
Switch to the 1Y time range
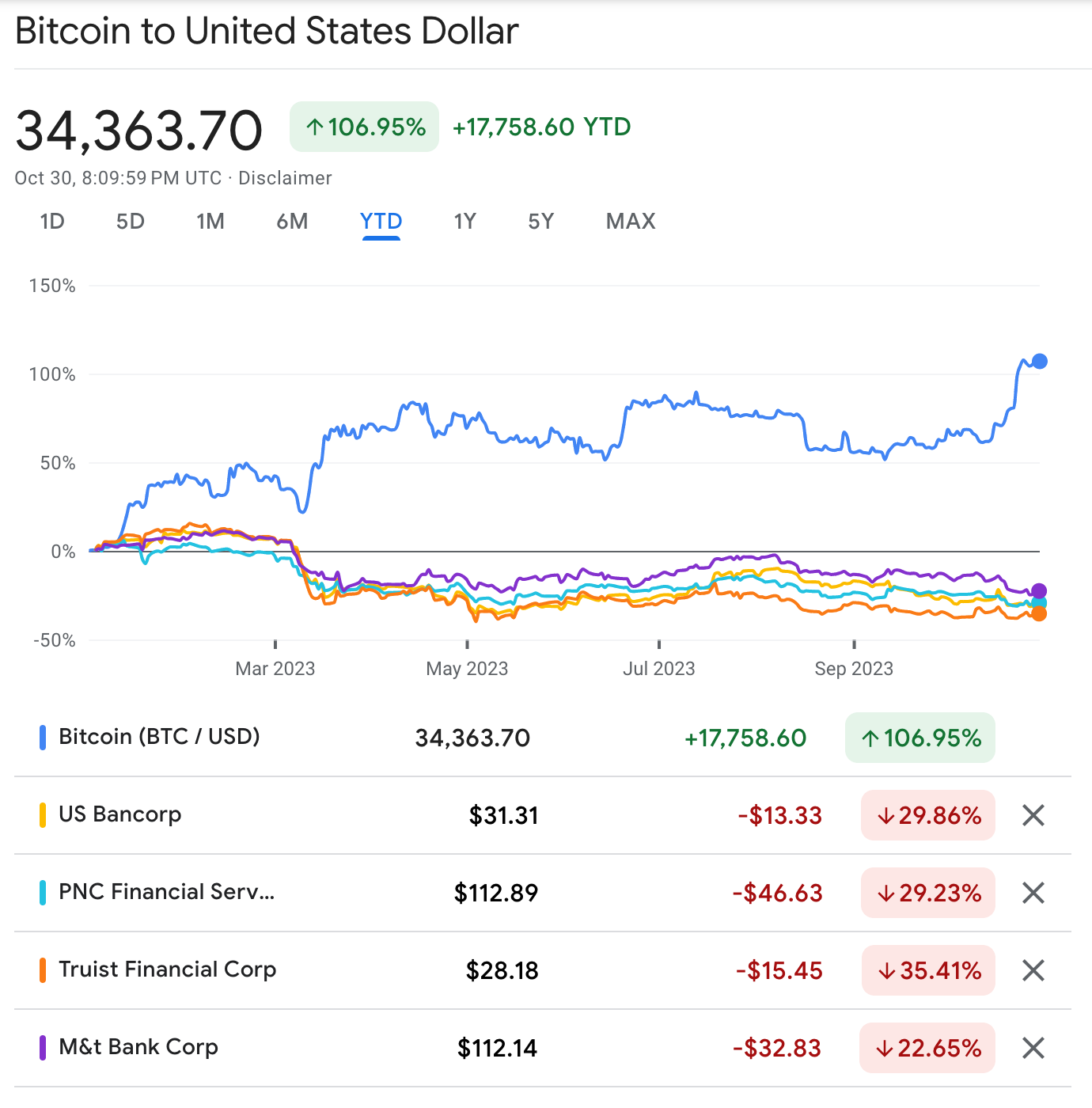click(465, 222)
